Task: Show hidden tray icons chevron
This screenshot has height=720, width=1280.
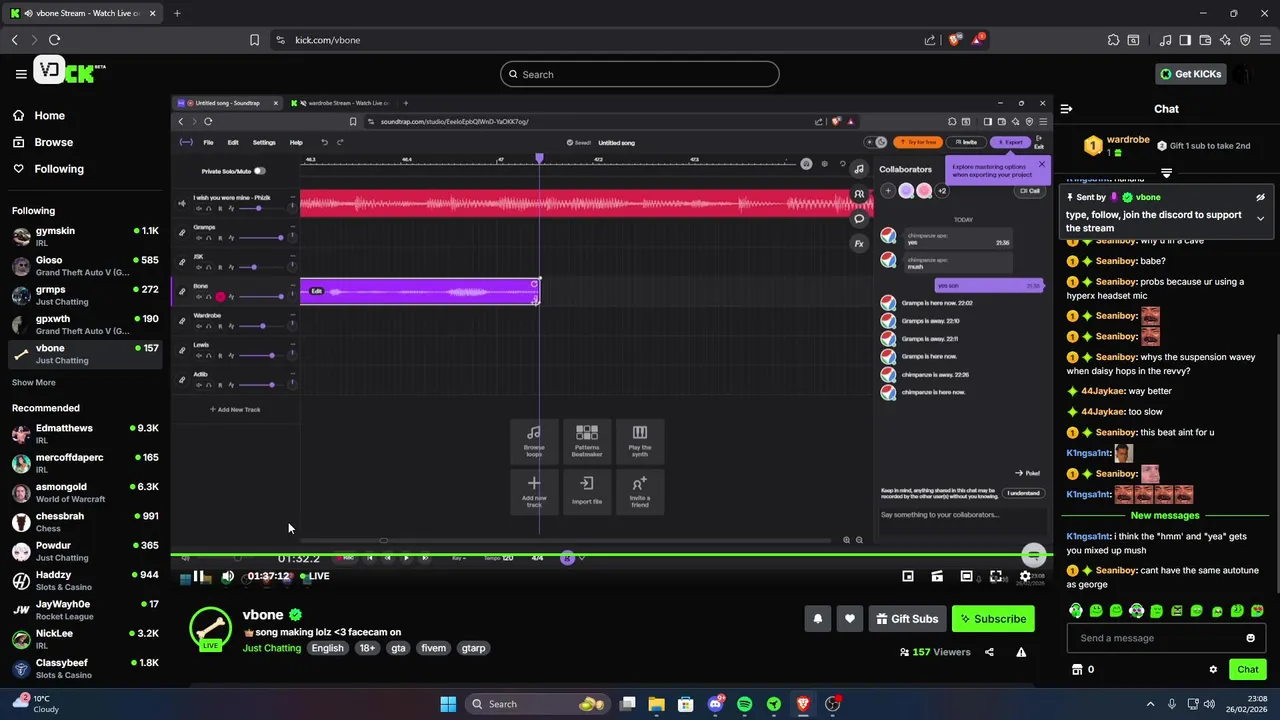Action: (x=1150, y=704)
